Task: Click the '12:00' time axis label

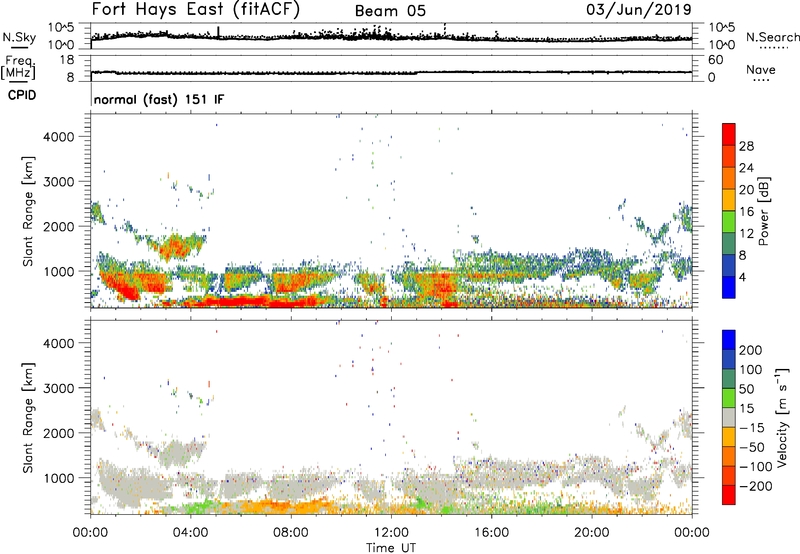Action: click(391, 533)
